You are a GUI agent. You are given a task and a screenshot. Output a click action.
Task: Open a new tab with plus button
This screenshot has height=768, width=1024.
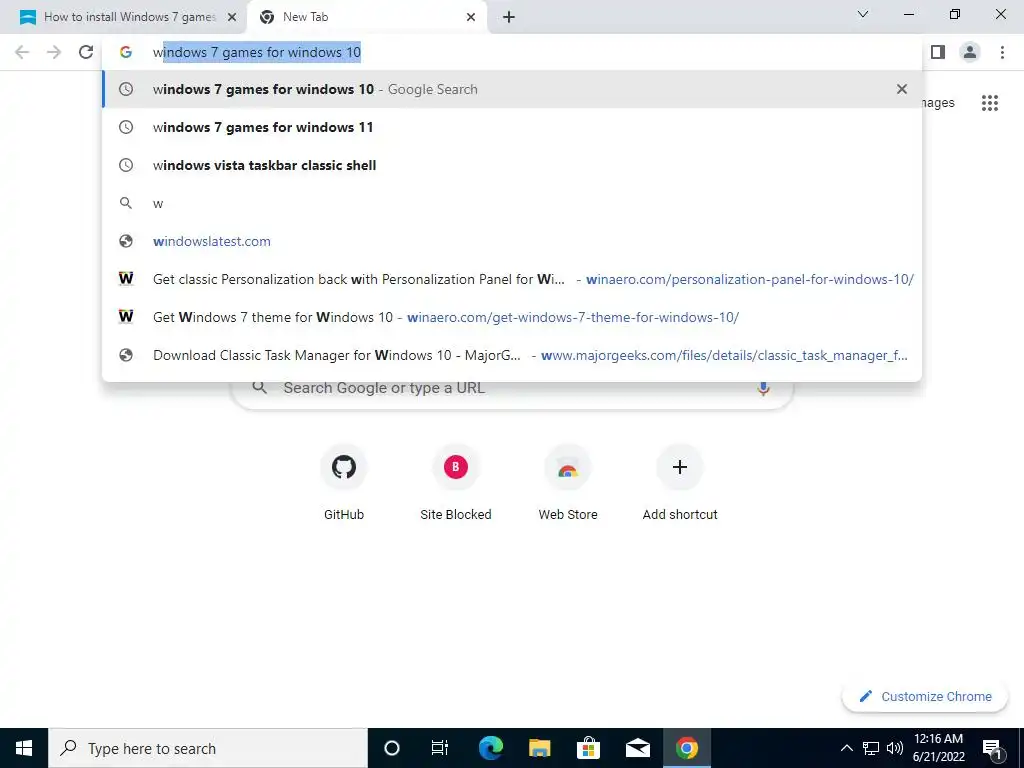[x=509, y=17]
